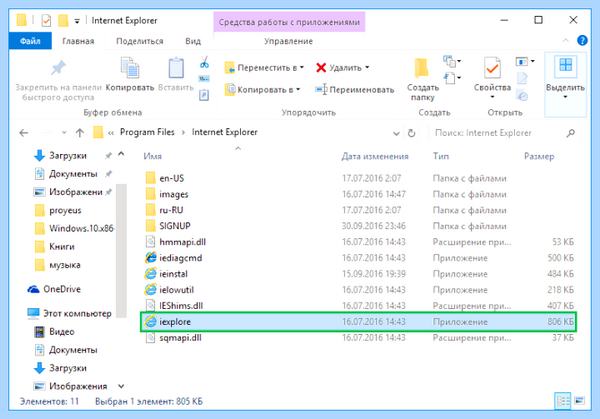The width and height of the screenshot is (600, 419).
Task: Select the hmmapi.dll file
Action: point(359,242)
